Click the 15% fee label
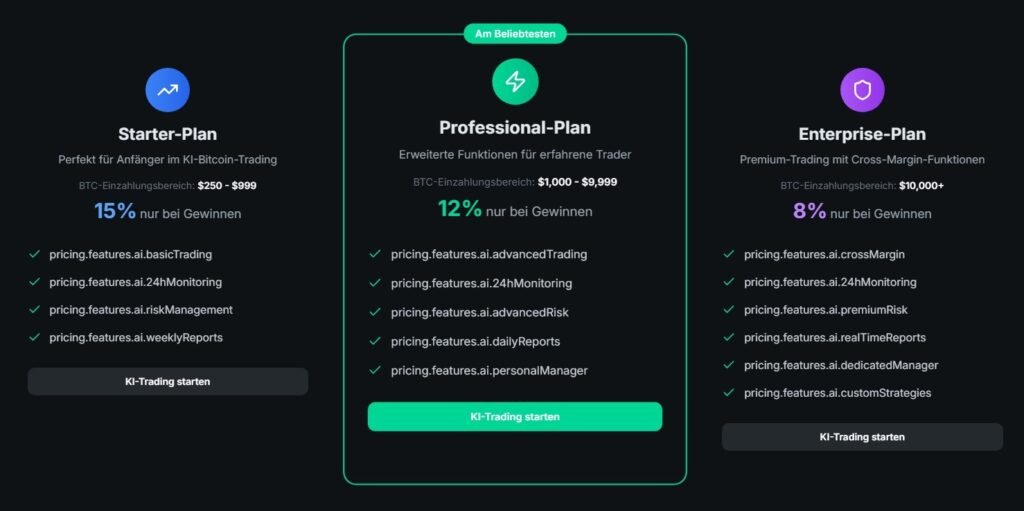The width and height of the screenshot is (1024, 511). tap(115, 211)
